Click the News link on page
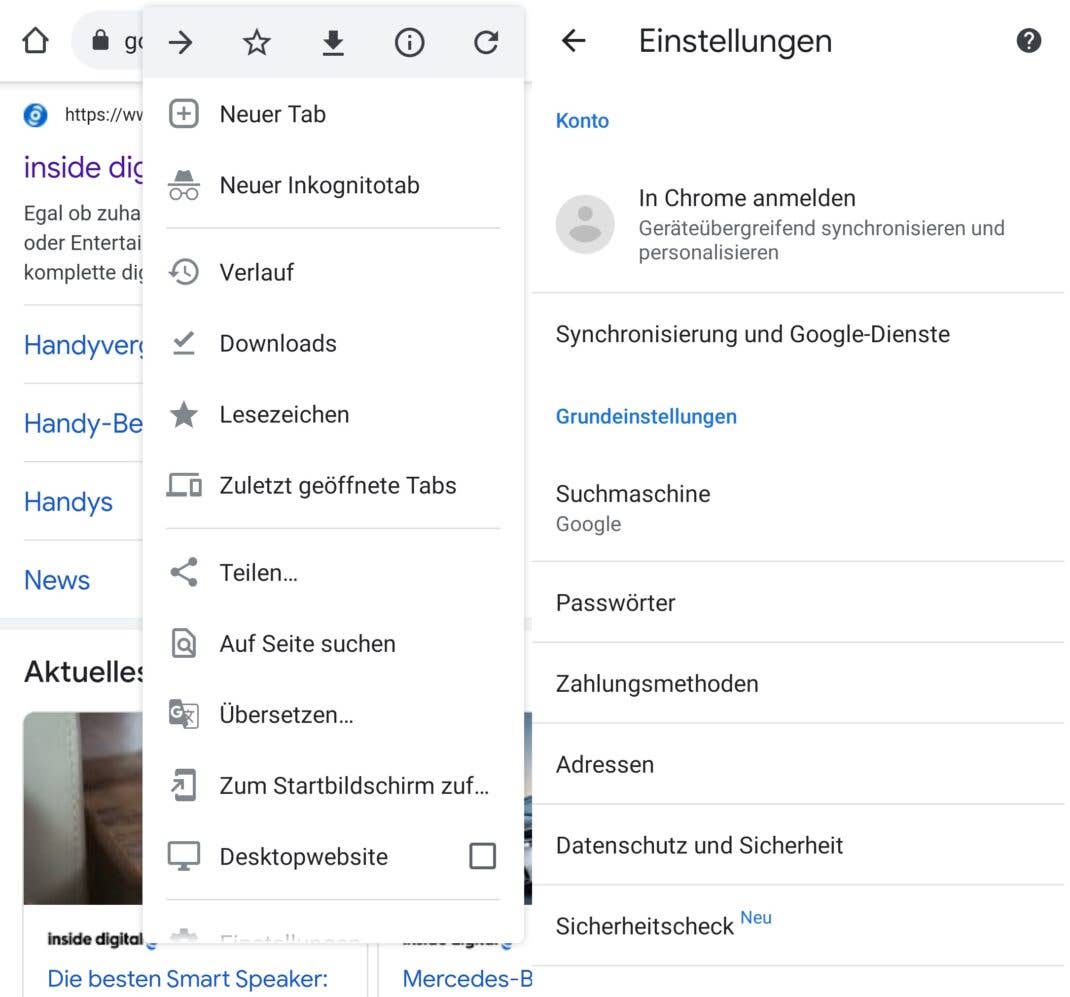The height and width of the screenshot is (997, 1070). [x=57, y=580]
